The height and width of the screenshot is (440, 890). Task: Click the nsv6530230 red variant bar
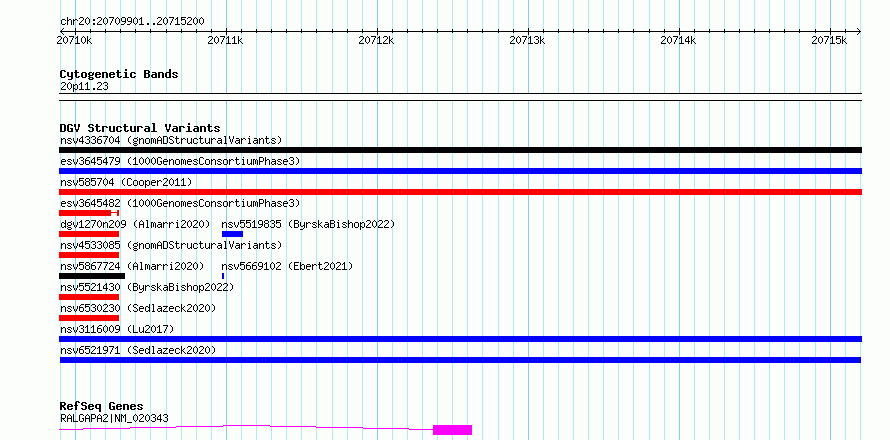(x=89, y=318)
